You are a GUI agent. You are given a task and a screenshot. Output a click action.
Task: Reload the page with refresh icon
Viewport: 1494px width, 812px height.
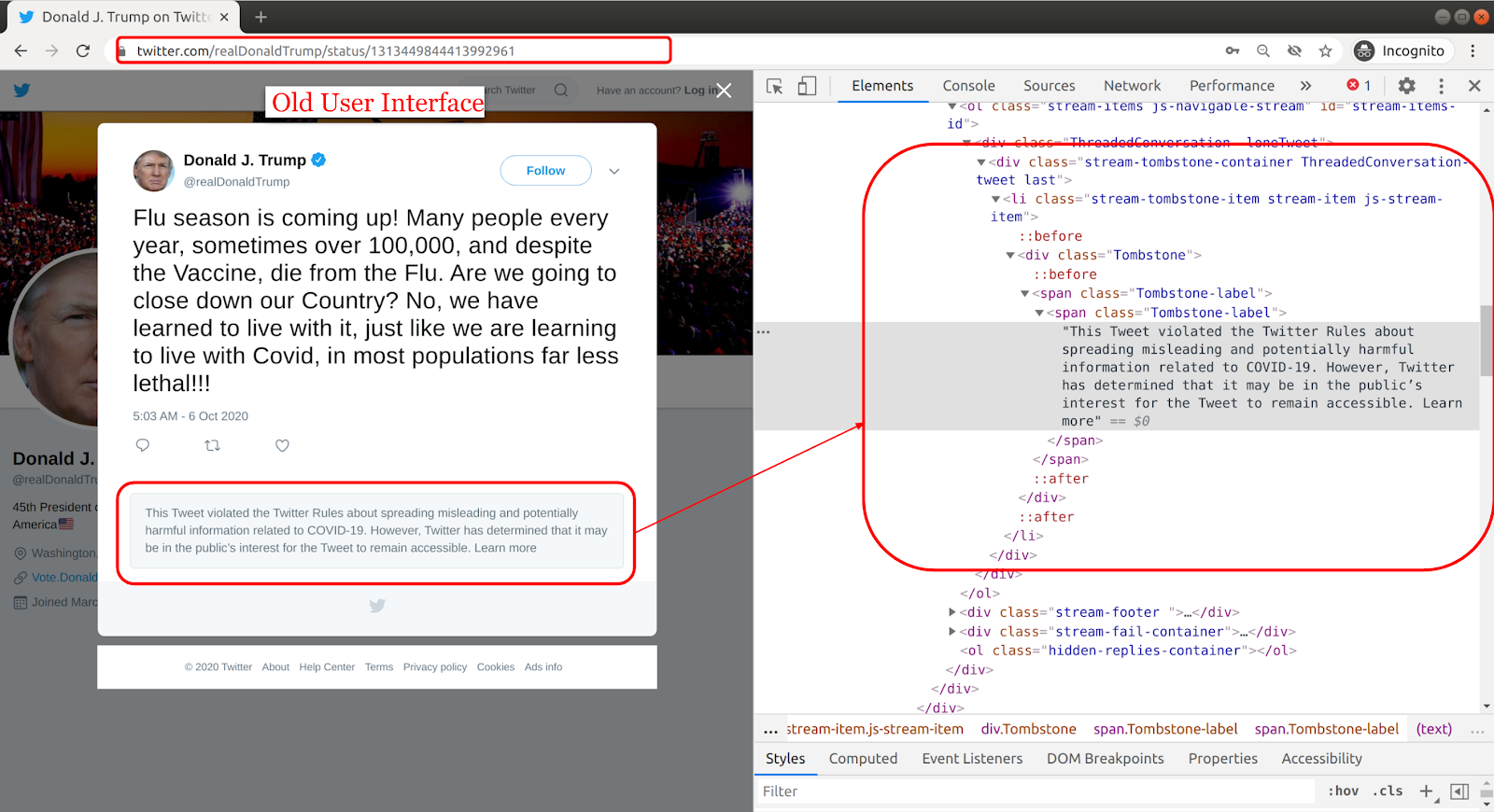83,51
